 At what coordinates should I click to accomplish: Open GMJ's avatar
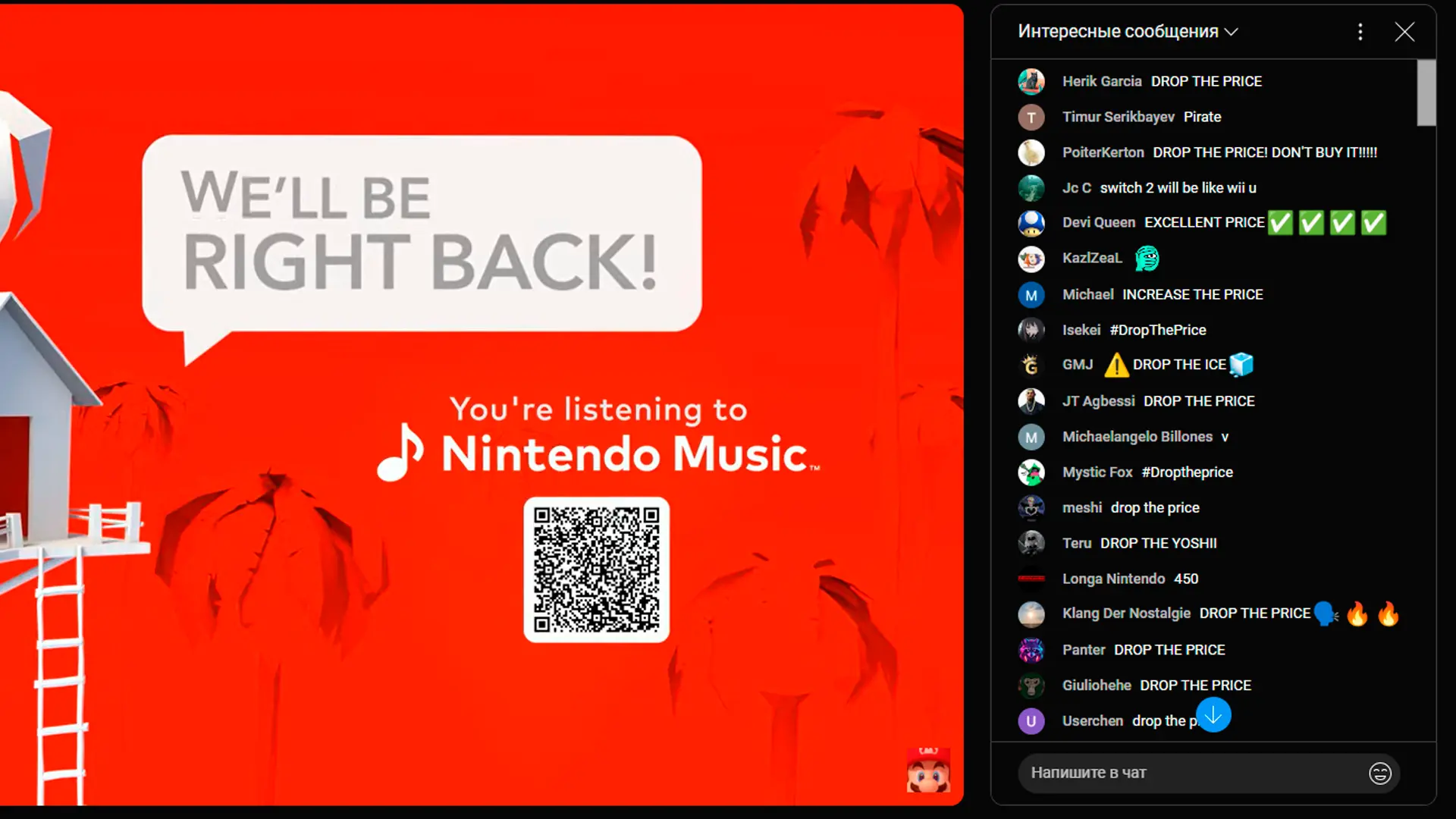pyautogui.click(x=1031, y=365)
